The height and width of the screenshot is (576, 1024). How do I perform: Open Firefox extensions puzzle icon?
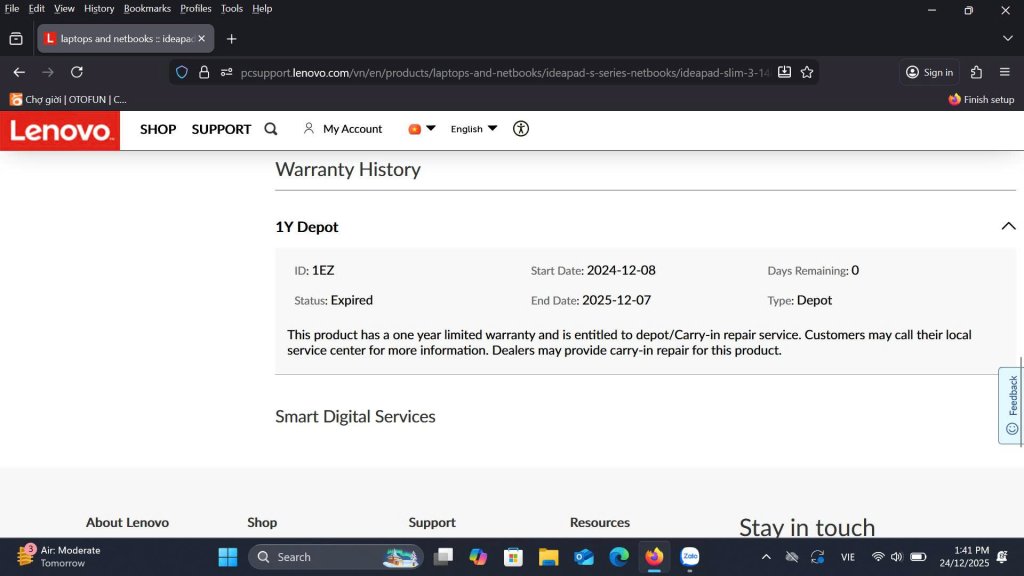(977, 72)
